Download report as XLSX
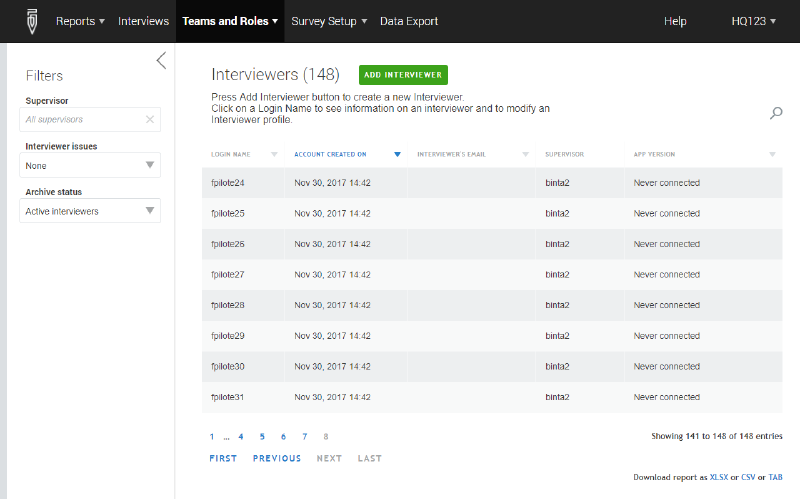This screenshot has width=800, height=499. coord(718,477)
